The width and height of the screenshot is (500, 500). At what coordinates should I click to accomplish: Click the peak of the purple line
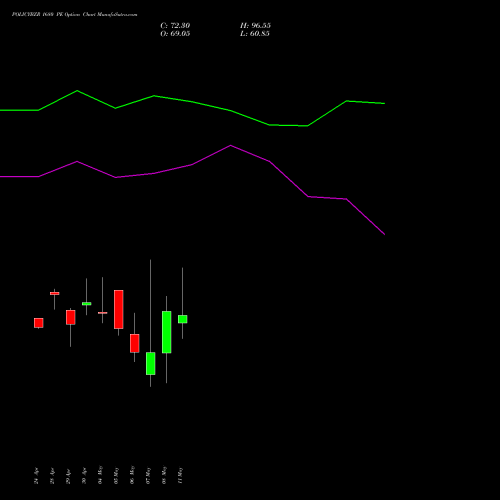pos(231,145)
